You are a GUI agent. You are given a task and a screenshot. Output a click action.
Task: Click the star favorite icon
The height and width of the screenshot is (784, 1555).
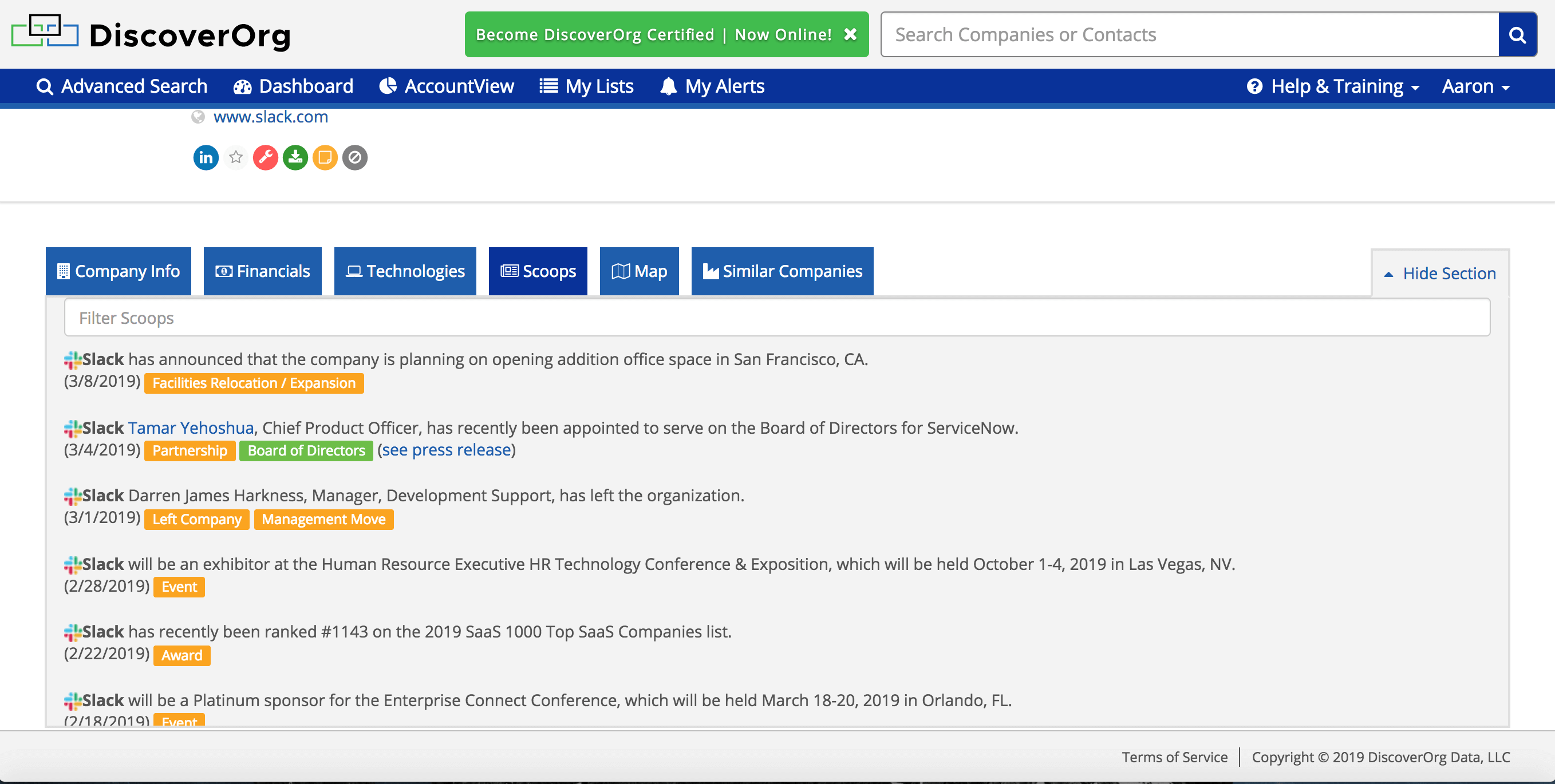[236, 157]
